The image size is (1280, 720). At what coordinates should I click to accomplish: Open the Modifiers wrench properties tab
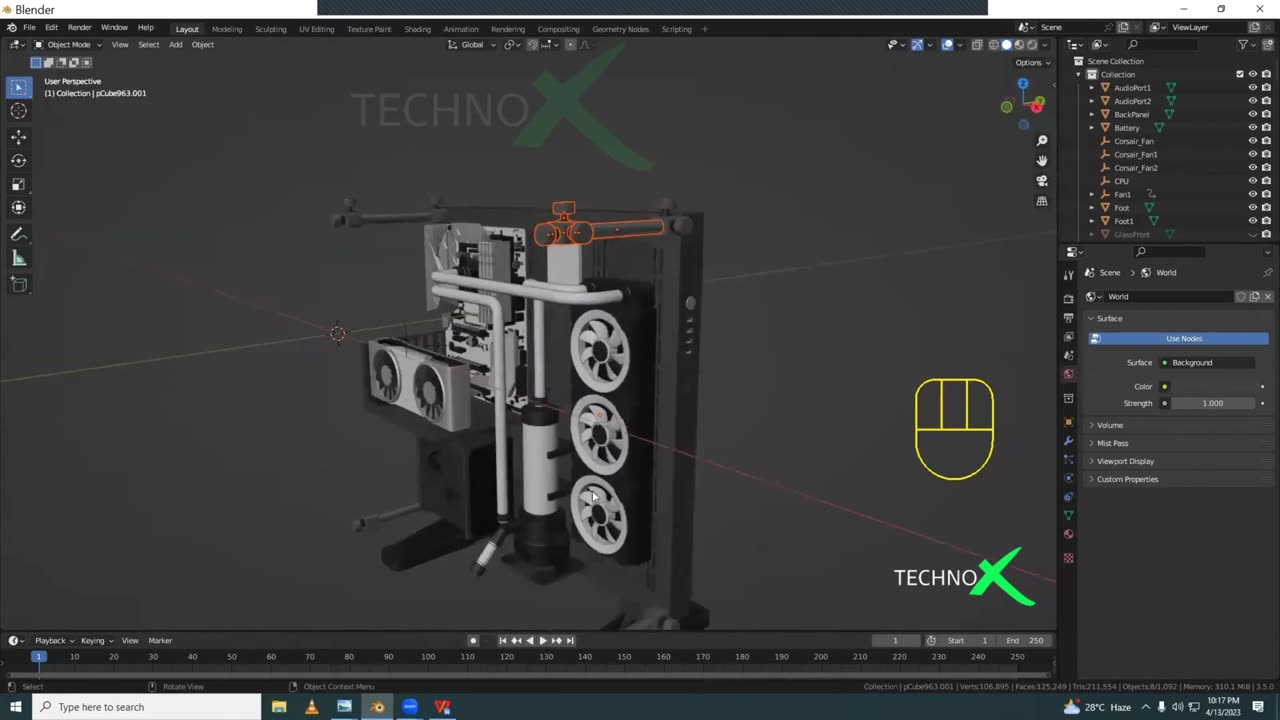coord(1068,441)
